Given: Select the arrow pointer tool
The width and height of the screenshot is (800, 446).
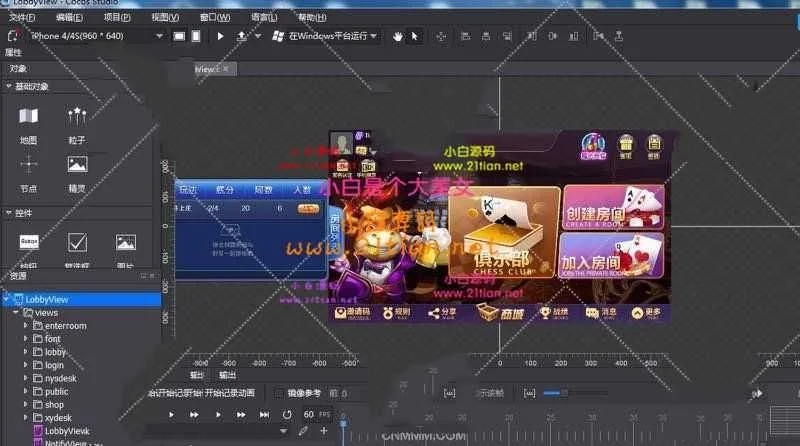Looking at the screenshot, I should point(415,36).
